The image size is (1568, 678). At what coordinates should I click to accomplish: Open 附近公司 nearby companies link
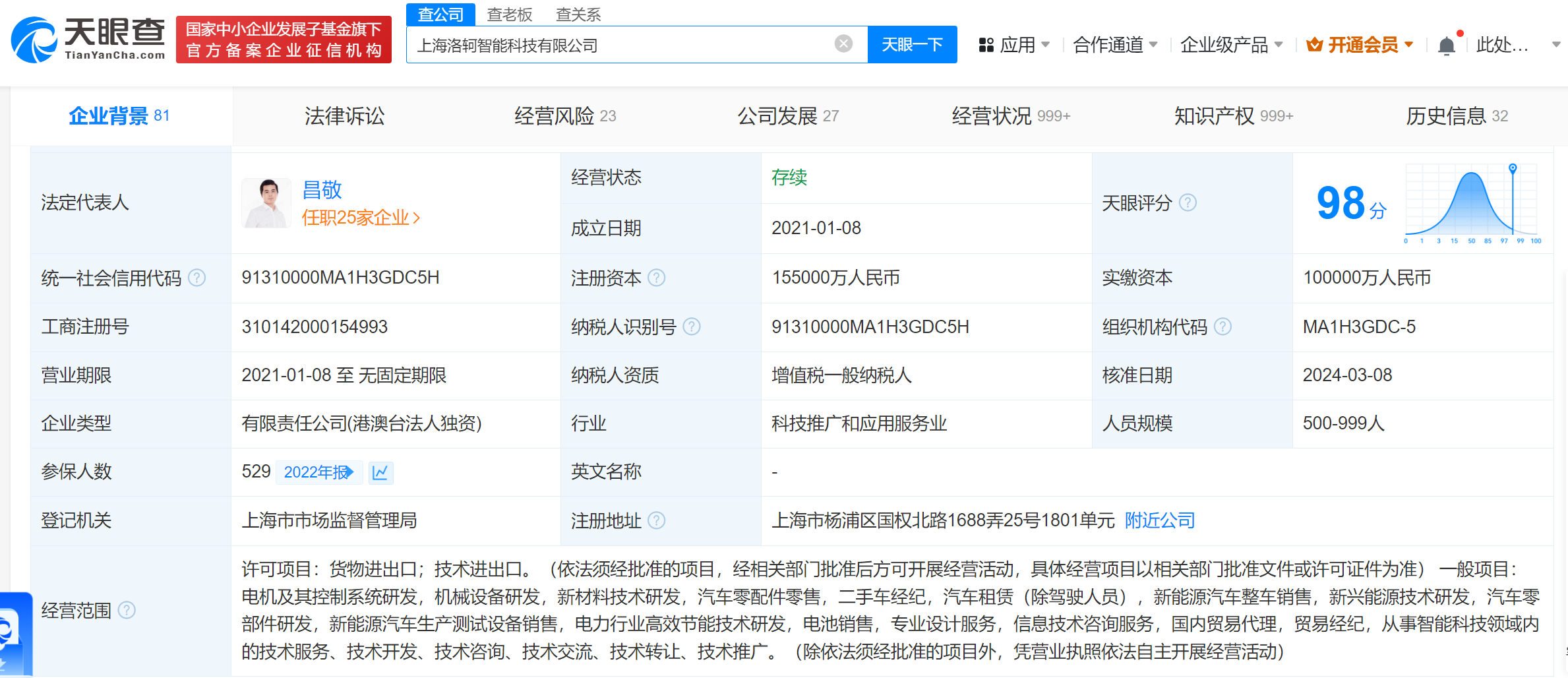click(x=1159, y=521)
